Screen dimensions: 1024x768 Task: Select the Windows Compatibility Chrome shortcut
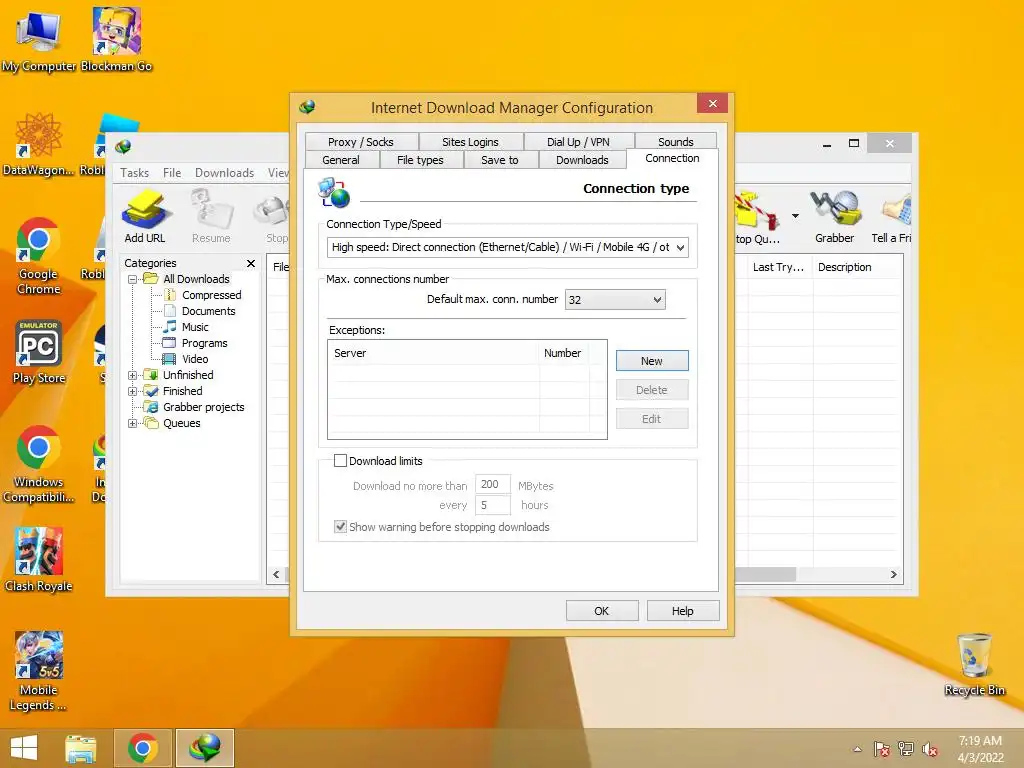tap(38, 464)
